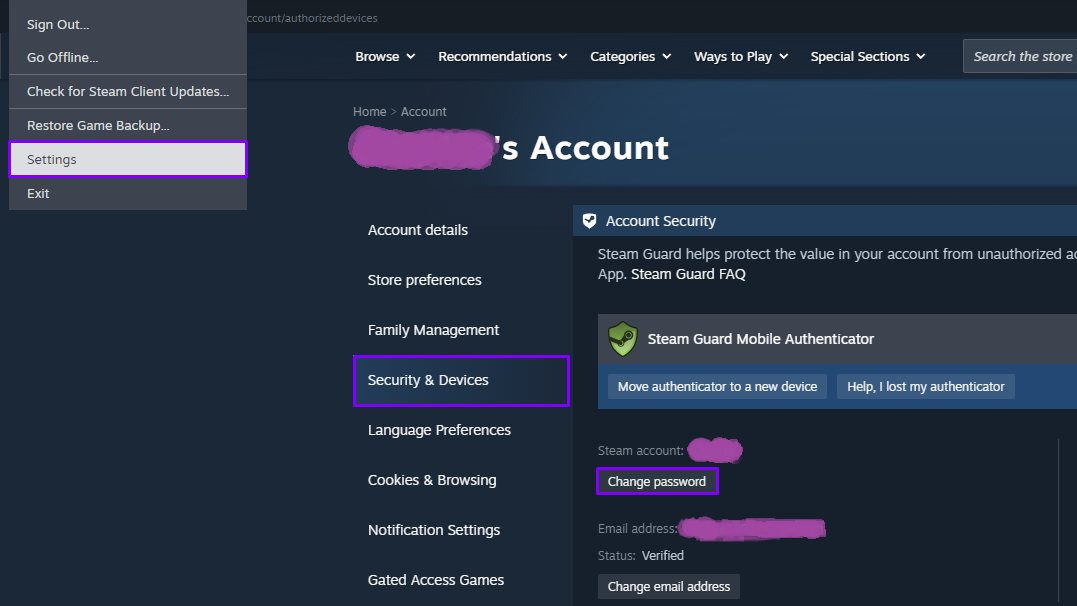Expand the Browse dropdown menu
Screen dimensions: 1077x606
(x=385, y=57)
